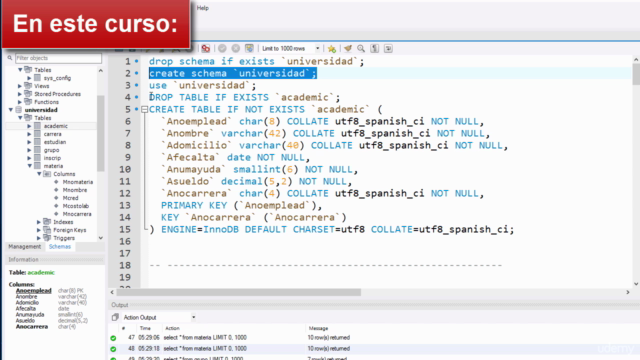Click the 'Action' column header in Output
640x360 pixels.
(172, 328)
